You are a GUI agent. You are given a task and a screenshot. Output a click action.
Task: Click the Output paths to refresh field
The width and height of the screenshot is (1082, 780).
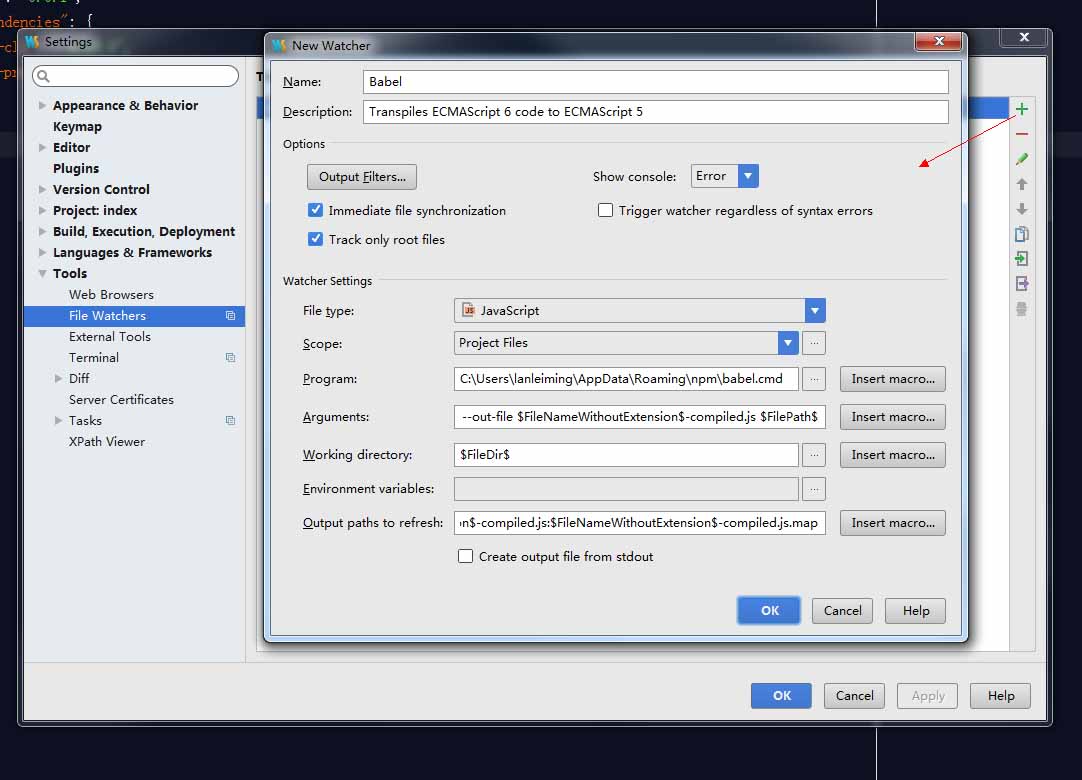640,523
